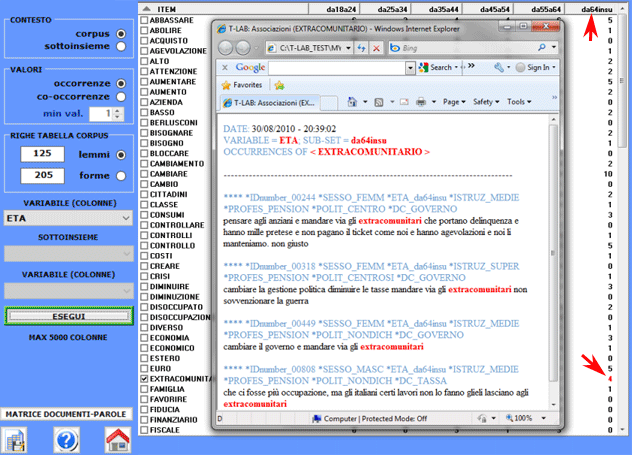Select the sottoinsieme radio button
The width and height of the screenshot is (632, 455).
pyautogui.click(x=121, y=47)
